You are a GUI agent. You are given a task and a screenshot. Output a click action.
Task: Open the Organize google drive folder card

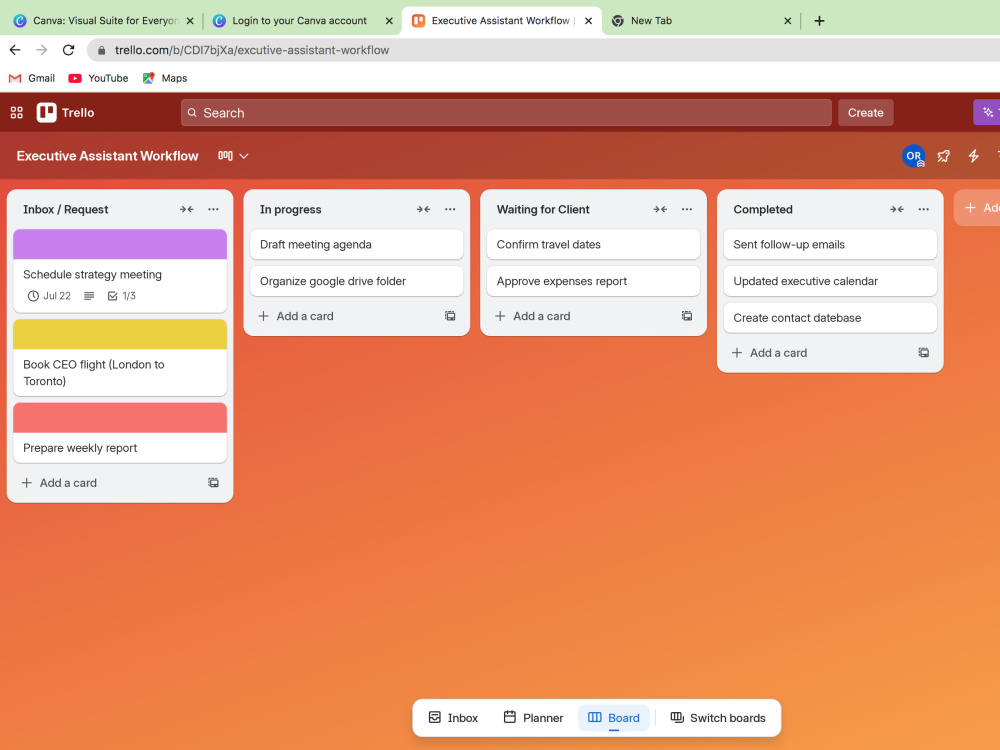pos(357,281)
